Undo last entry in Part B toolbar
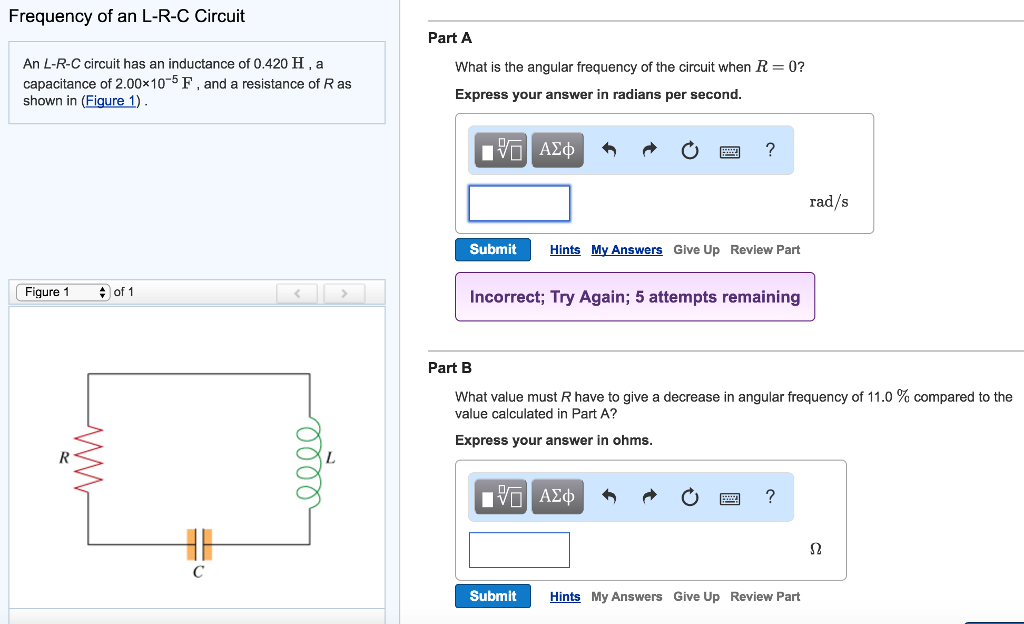The image size is (1024, 624). pos(609,497)
